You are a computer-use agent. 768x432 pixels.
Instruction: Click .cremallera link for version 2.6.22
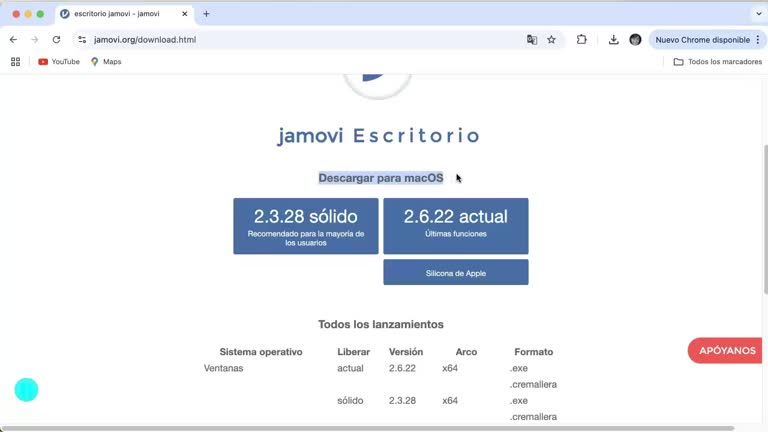coord(533,384)
